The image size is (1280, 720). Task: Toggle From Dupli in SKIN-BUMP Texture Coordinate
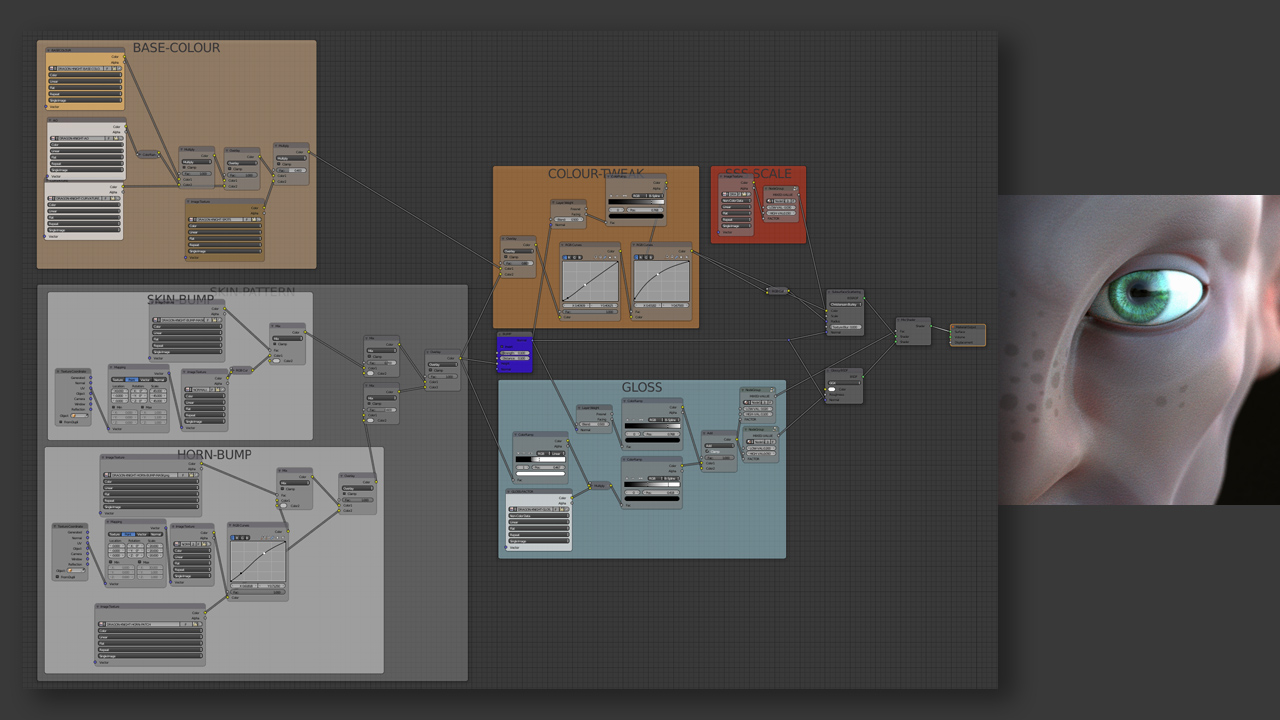coord(61,422)
